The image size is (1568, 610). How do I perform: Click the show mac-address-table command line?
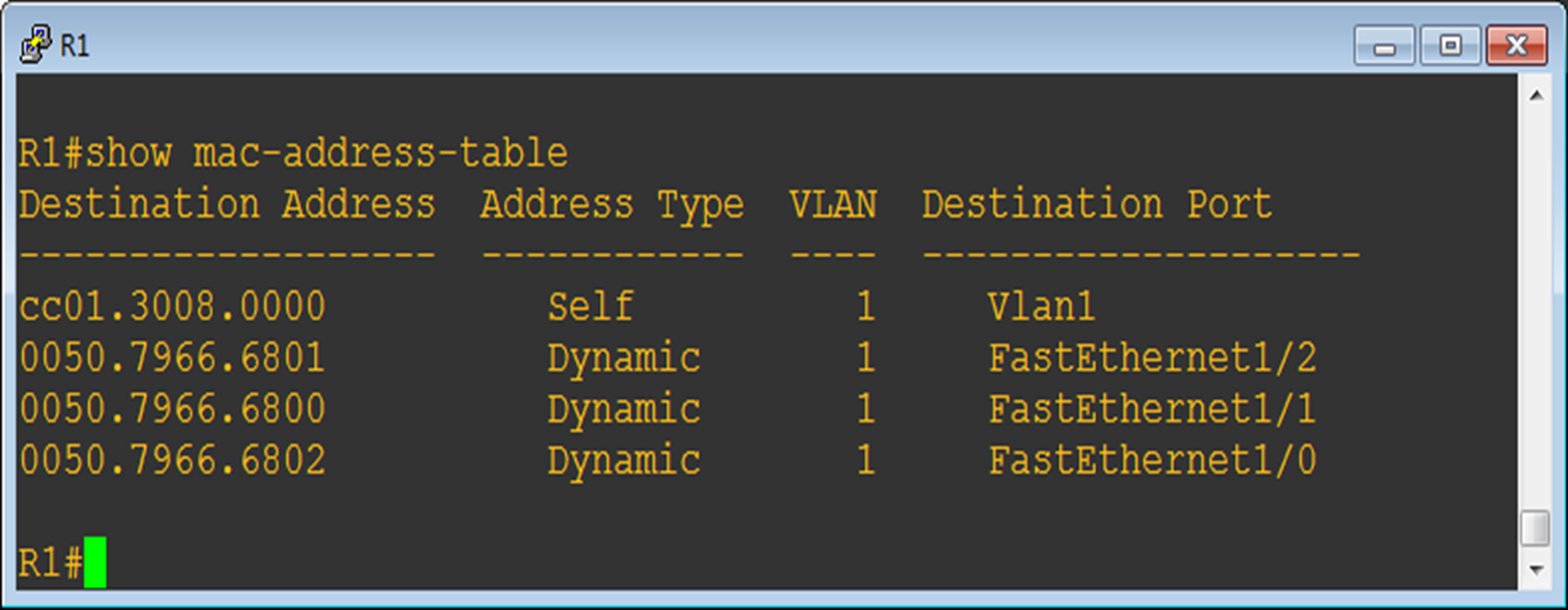pyautogui.click(x=293, y=153)
